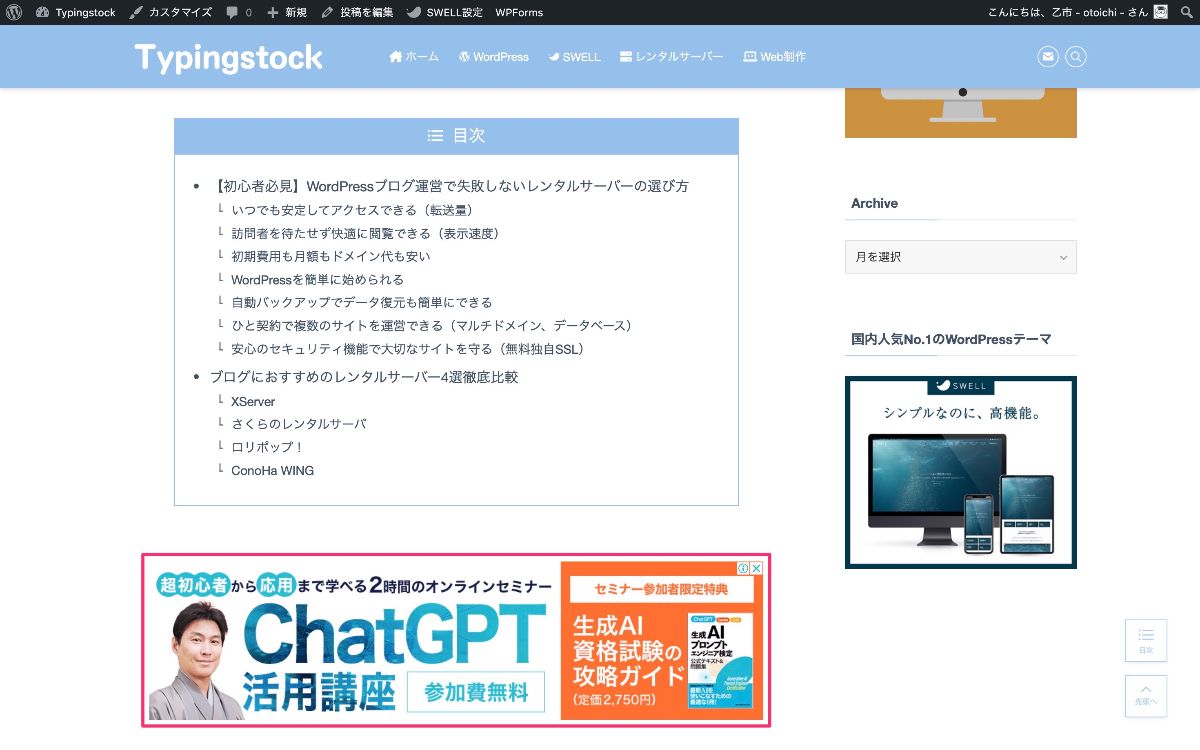
Task: Open Web制作 in site navigation
Action: (x=775, y=57)
